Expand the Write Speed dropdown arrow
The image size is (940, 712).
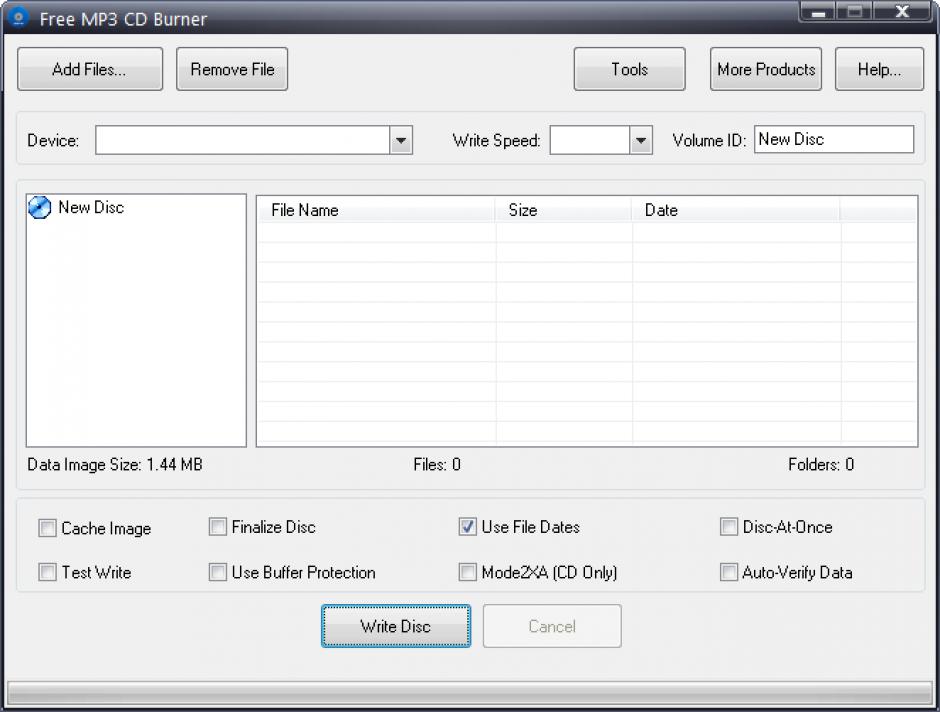[x=641, y=140]
